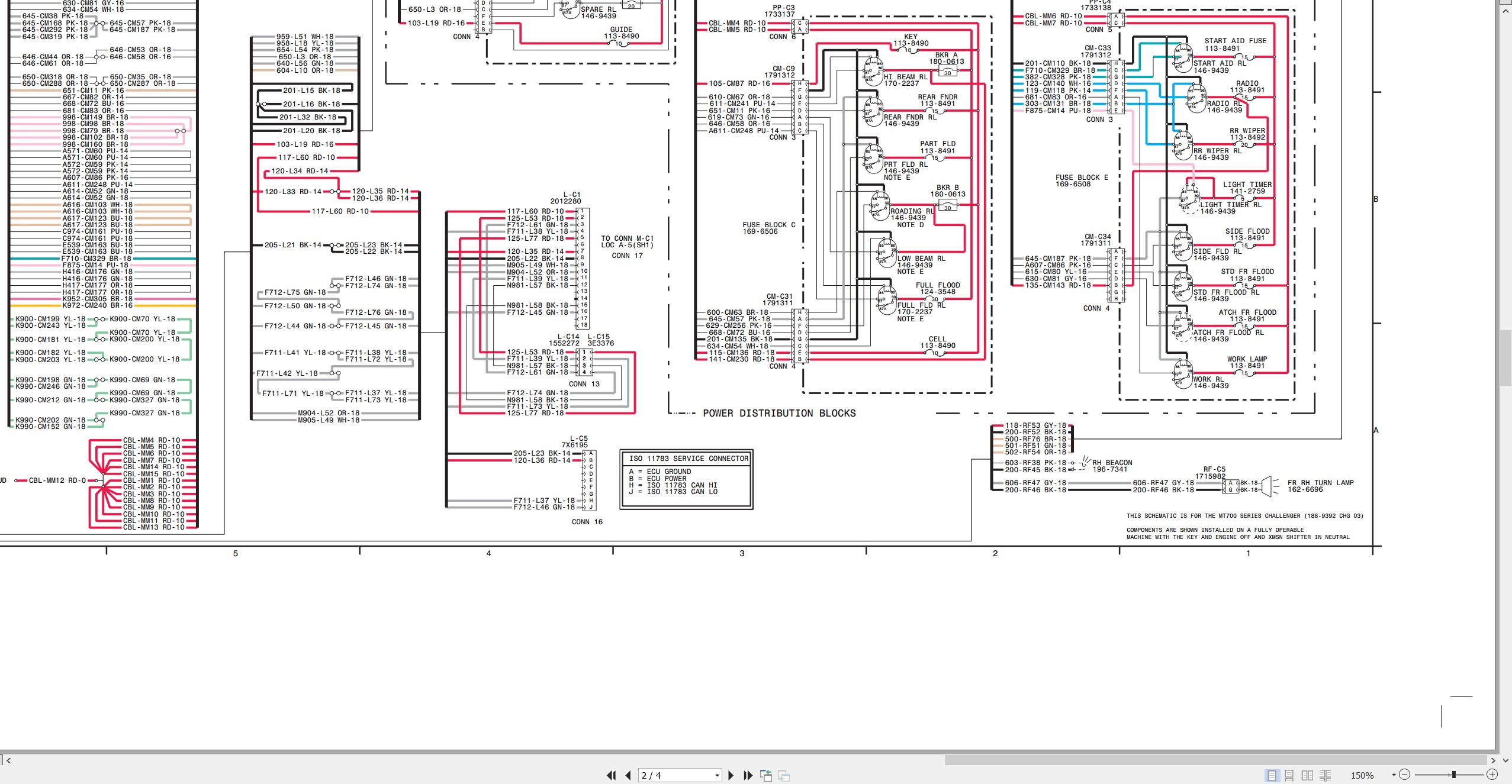Click the horizontal scrollbar thumb
This screenshot has width=1512, height=784.
pyautogui.click(x=1215, y=760)
